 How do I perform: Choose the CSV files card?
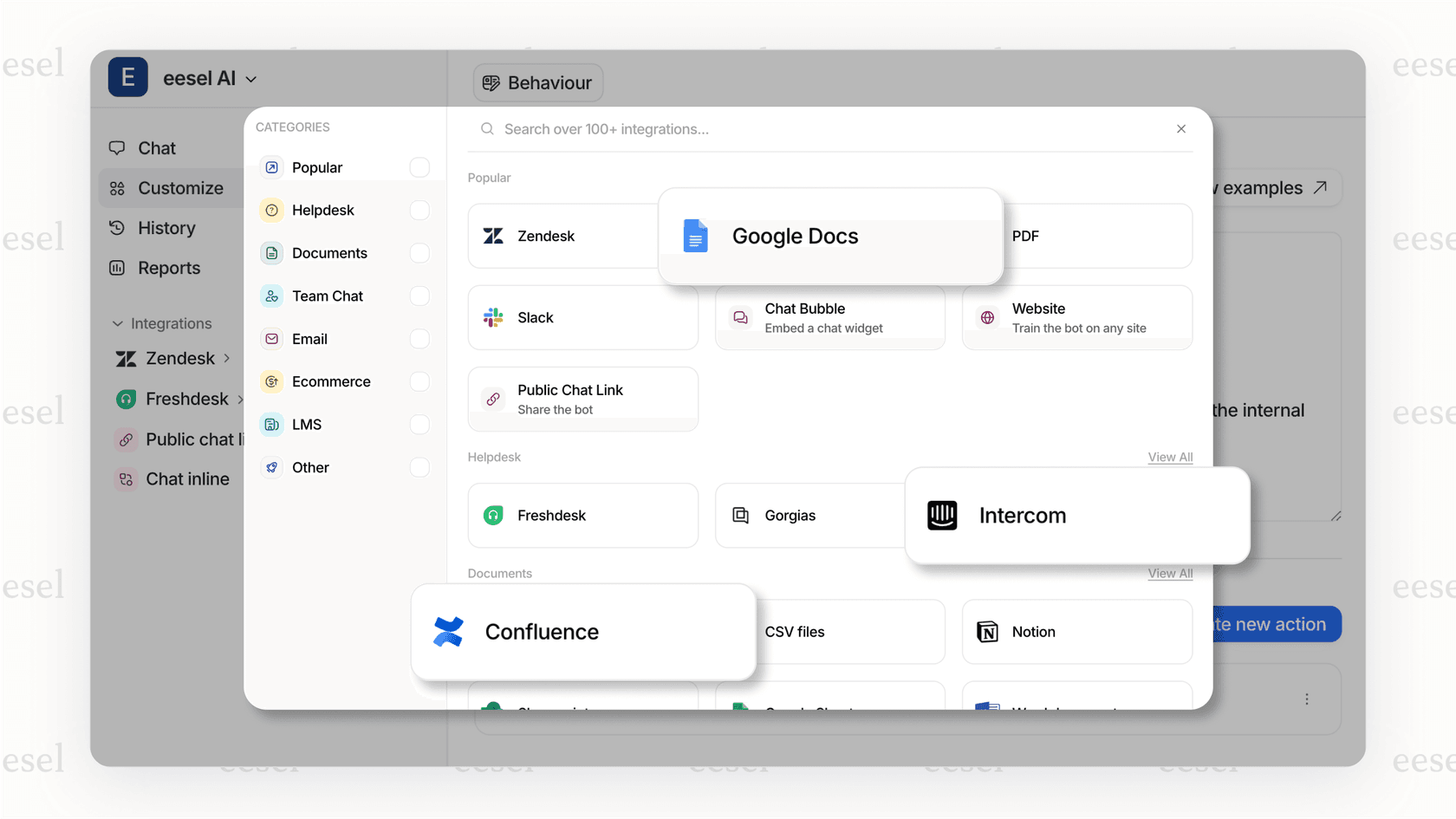pos(849,632)
